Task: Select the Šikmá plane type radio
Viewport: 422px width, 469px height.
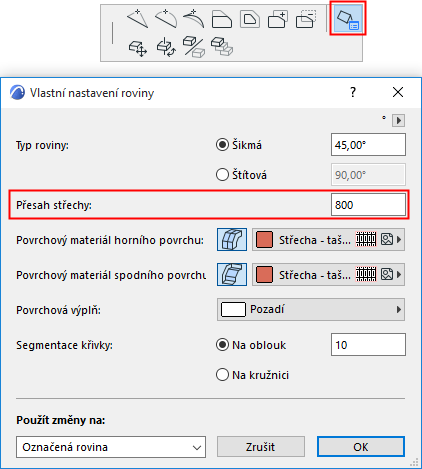Action: tap(222, 145)
